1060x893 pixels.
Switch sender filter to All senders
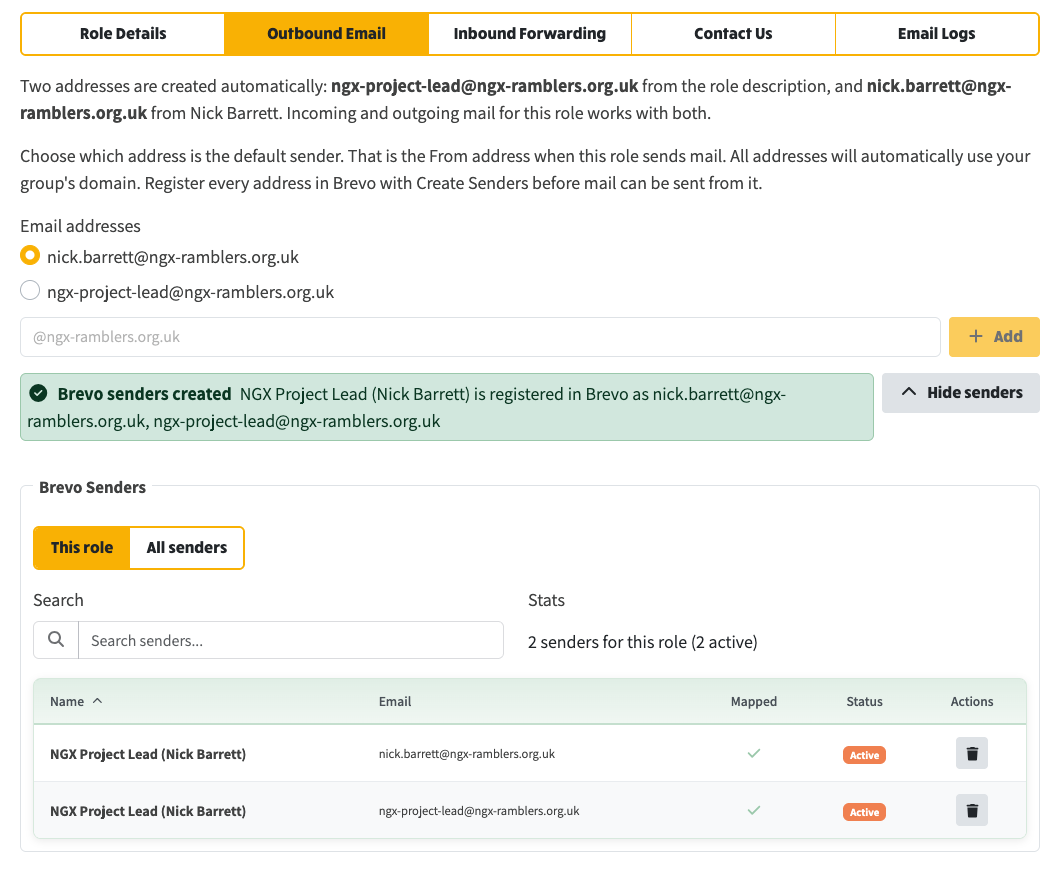point(187,548)
